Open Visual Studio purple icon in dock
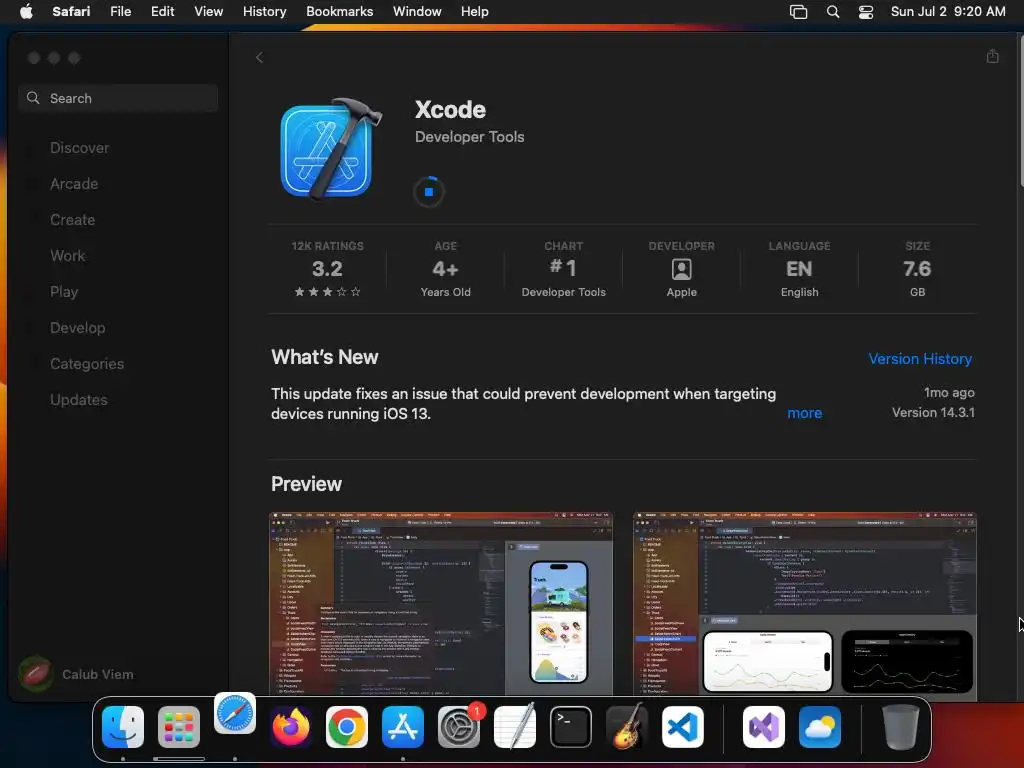This screenshot has width=1024, height=768. 763,727
